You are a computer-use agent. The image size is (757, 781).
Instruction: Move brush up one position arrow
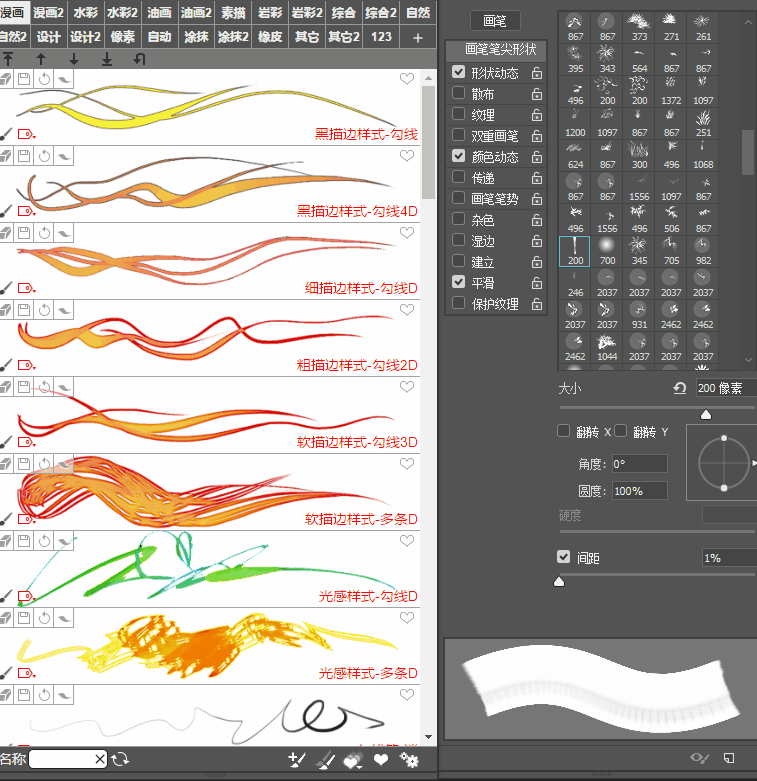coord(41,59)
